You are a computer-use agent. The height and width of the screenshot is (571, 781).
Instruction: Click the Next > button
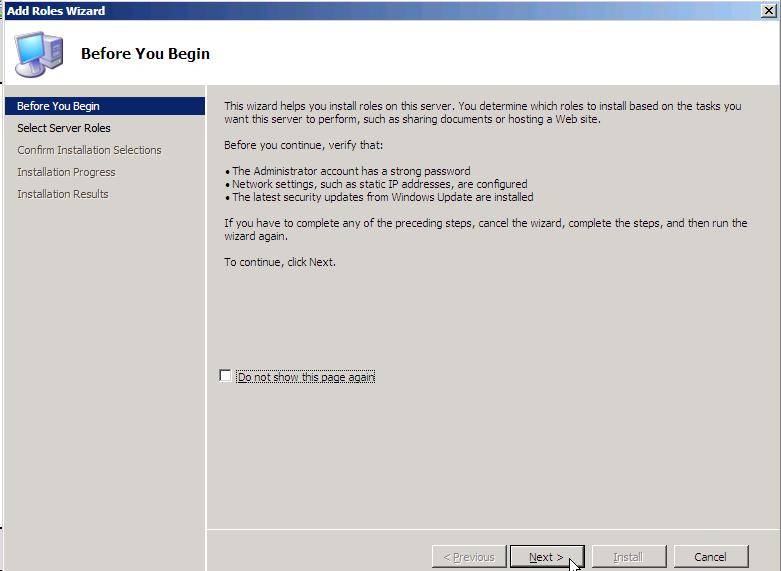tap(547, 557)
